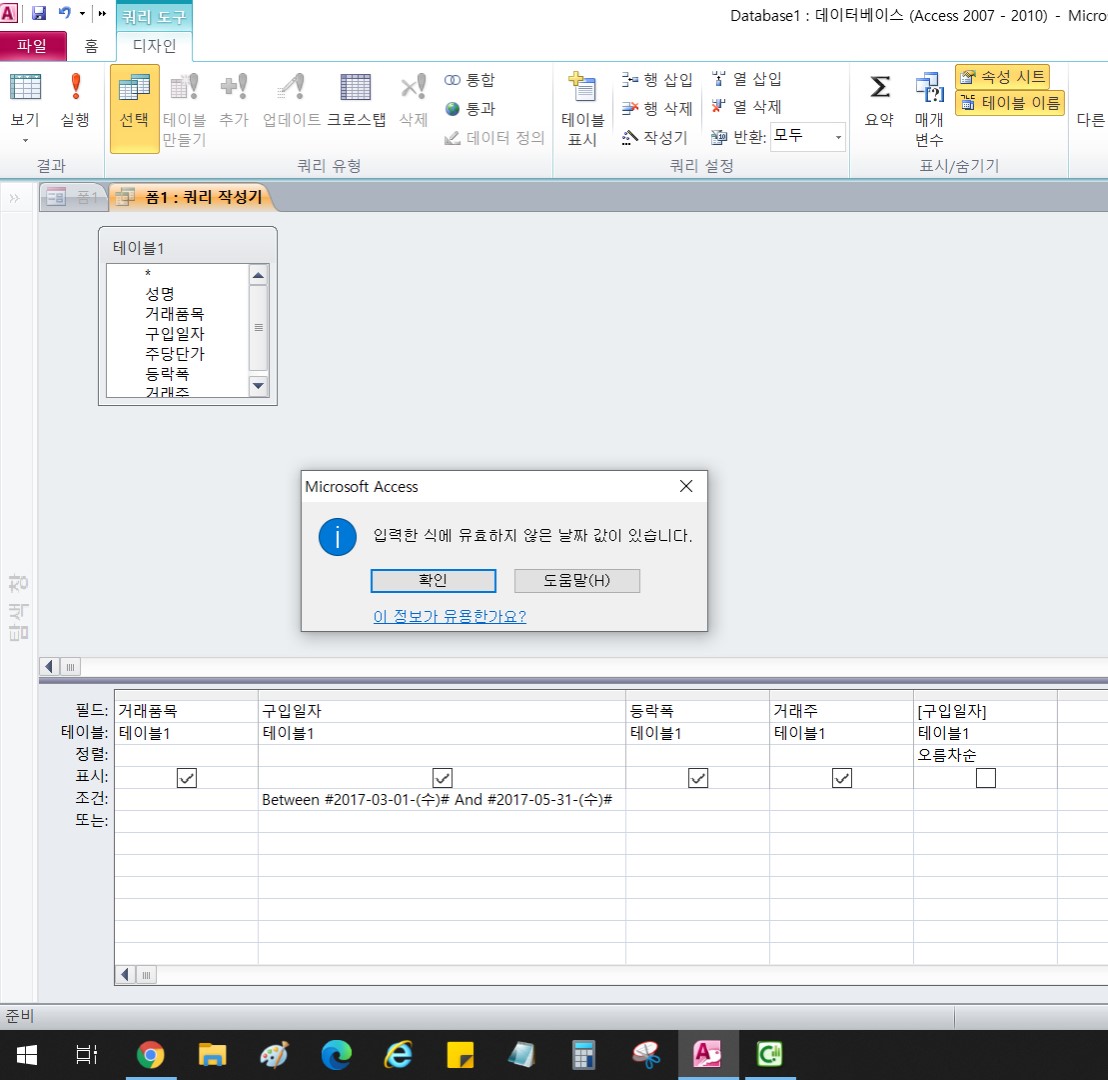Switch to the 홈 ribbon tab
The height and width of the screenshot is (1080, 1108).
(91, 45)
